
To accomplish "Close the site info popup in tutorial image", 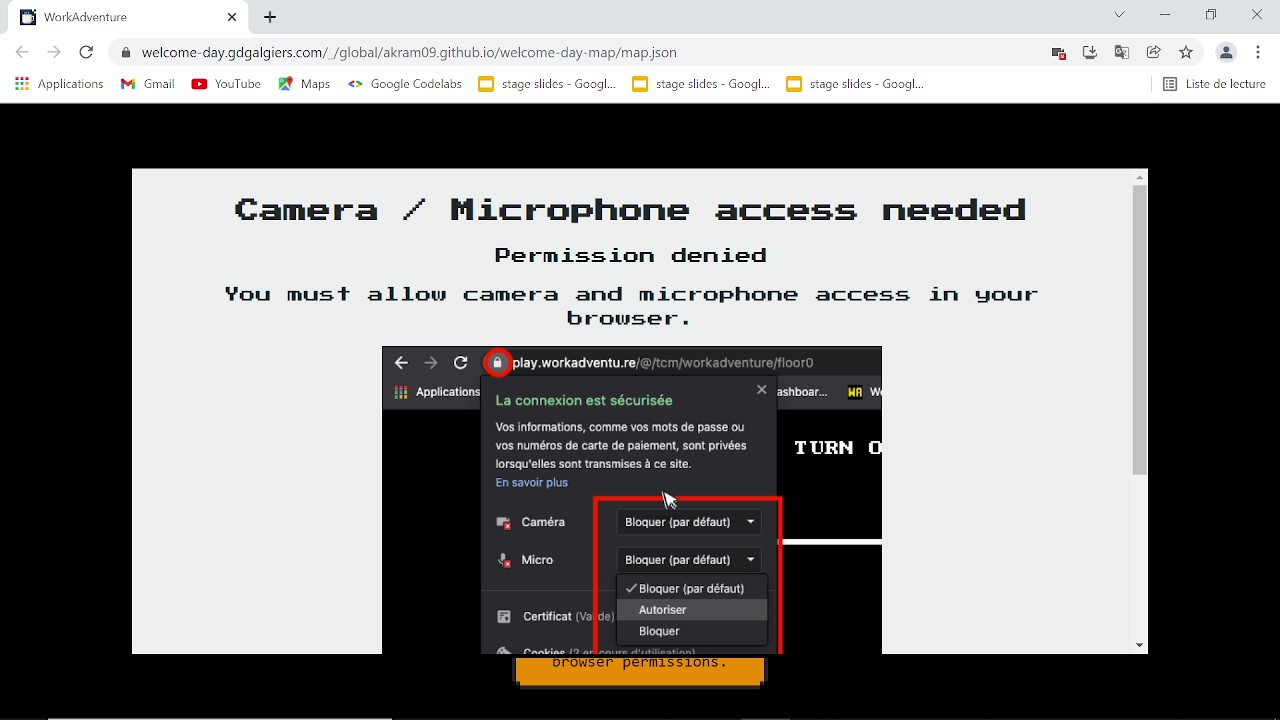I will click(x=762, y=390).
